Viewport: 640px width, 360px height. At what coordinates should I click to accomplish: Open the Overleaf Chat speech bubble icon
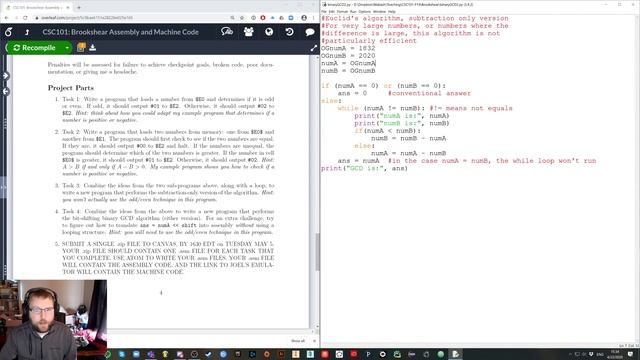tap(310, 31)
